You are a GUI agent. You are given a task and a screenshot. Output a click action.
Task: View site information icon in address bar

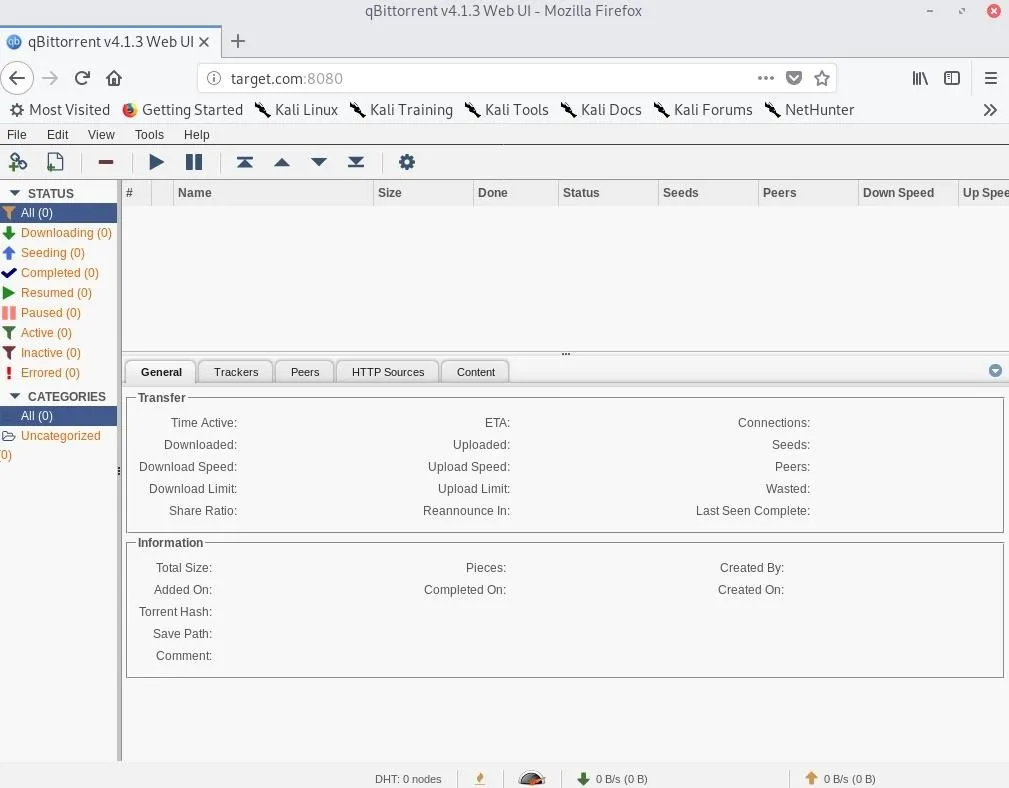click(214, 78)
